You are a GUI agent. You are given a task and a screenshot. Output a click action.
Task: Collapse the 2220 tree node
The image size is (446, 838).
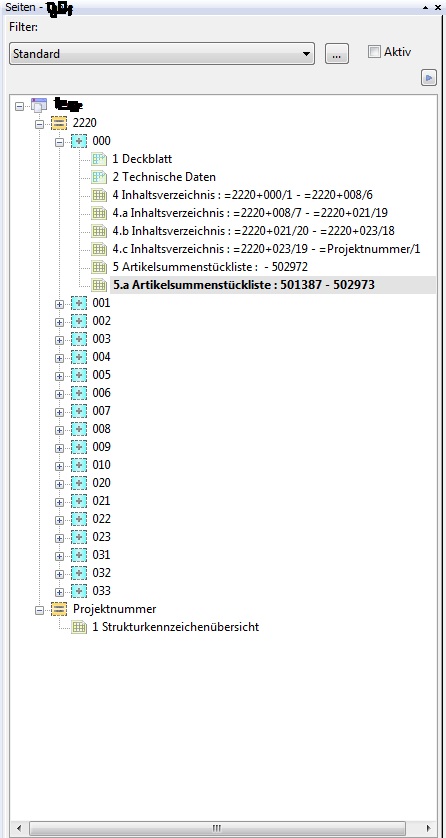pyautogui.click(x=39, y=123)
